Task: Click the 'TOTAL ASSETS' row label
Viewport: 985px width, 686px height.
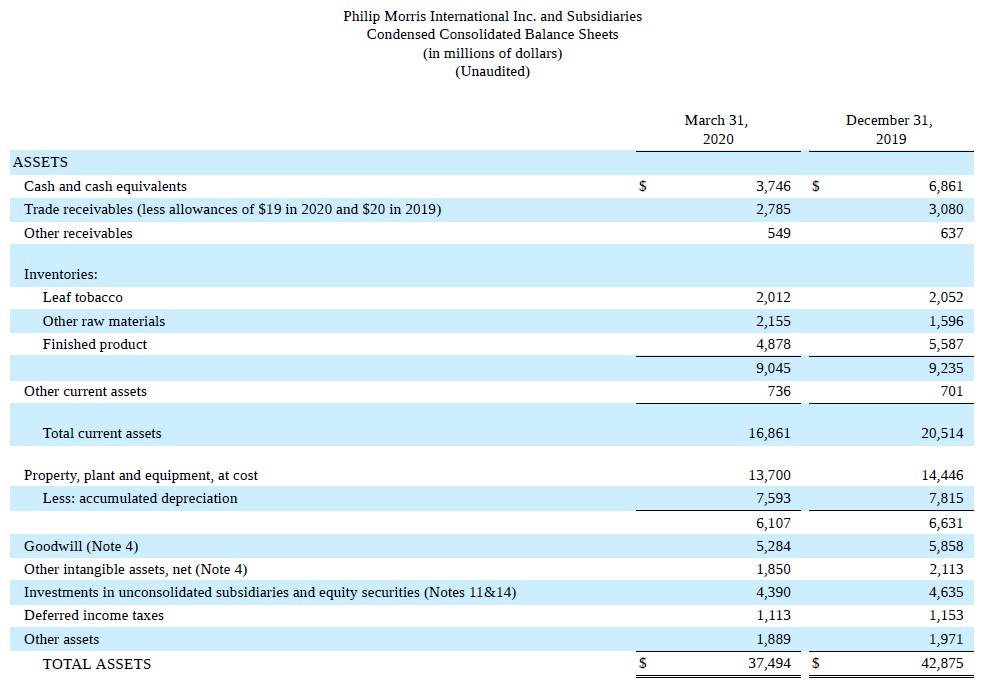Action: (x=97, y=664)
